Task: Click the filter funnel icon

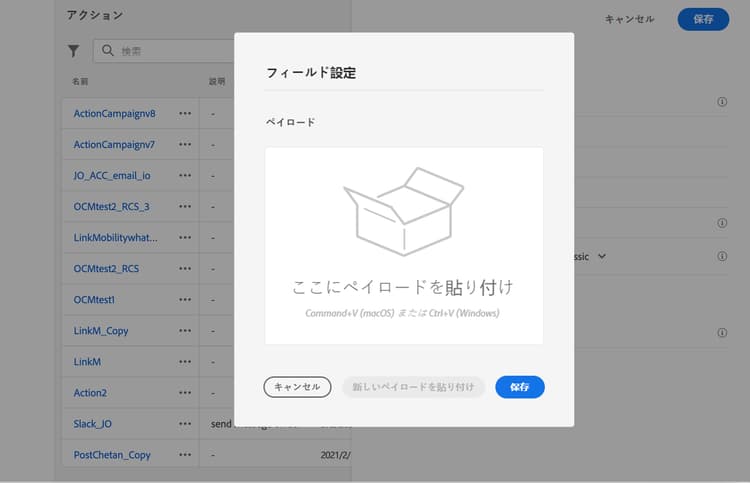Action: tap(73, 51)
